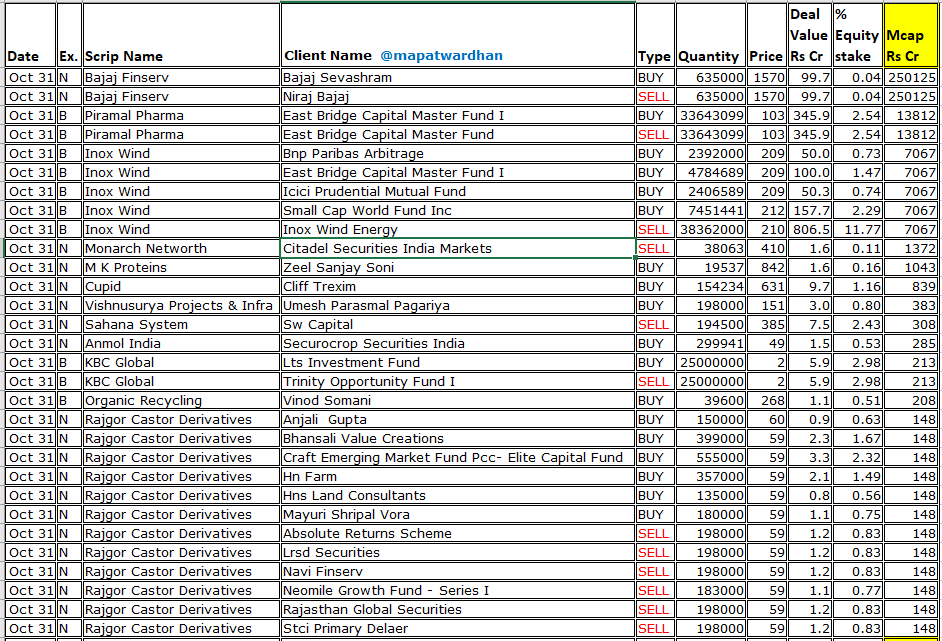942x641 pixels.
Task: Select the Inox Wind Energy client cell
Action: tap(458, 229)
